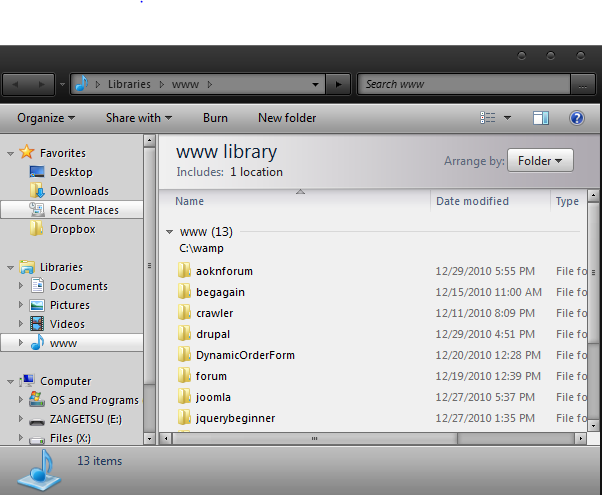Expand the Videos library
Screen dimensions: 602x495
tap(21, 324)
